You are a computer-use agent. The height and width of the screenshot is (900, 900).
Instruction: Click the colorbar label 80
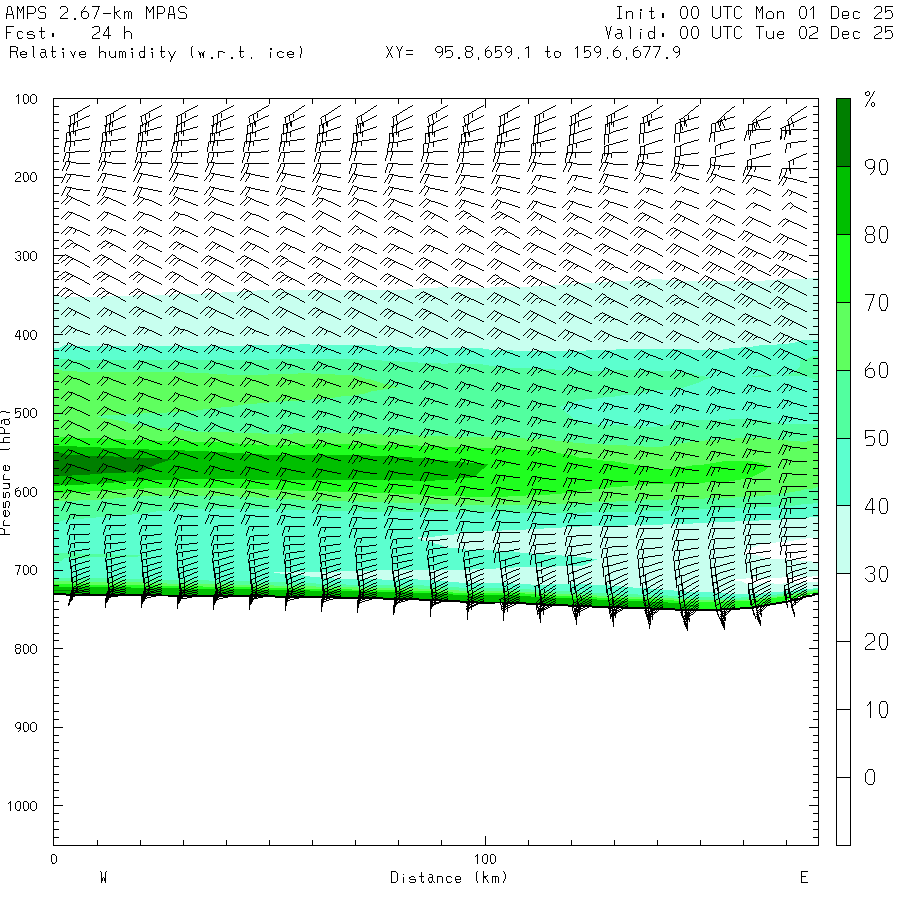pyautogui.click(x=876, y=235)
